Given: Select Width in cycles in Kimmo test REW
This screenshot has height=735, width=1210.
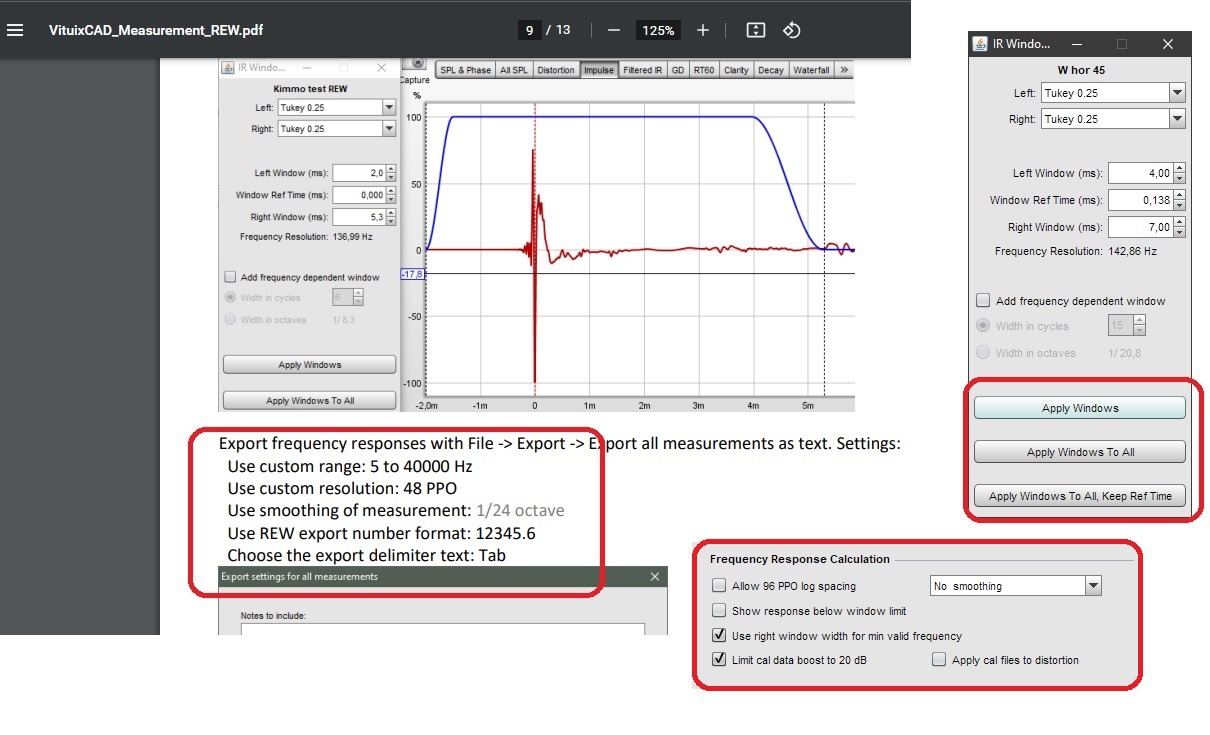Looking at the screenshot, I should [231, 297].
